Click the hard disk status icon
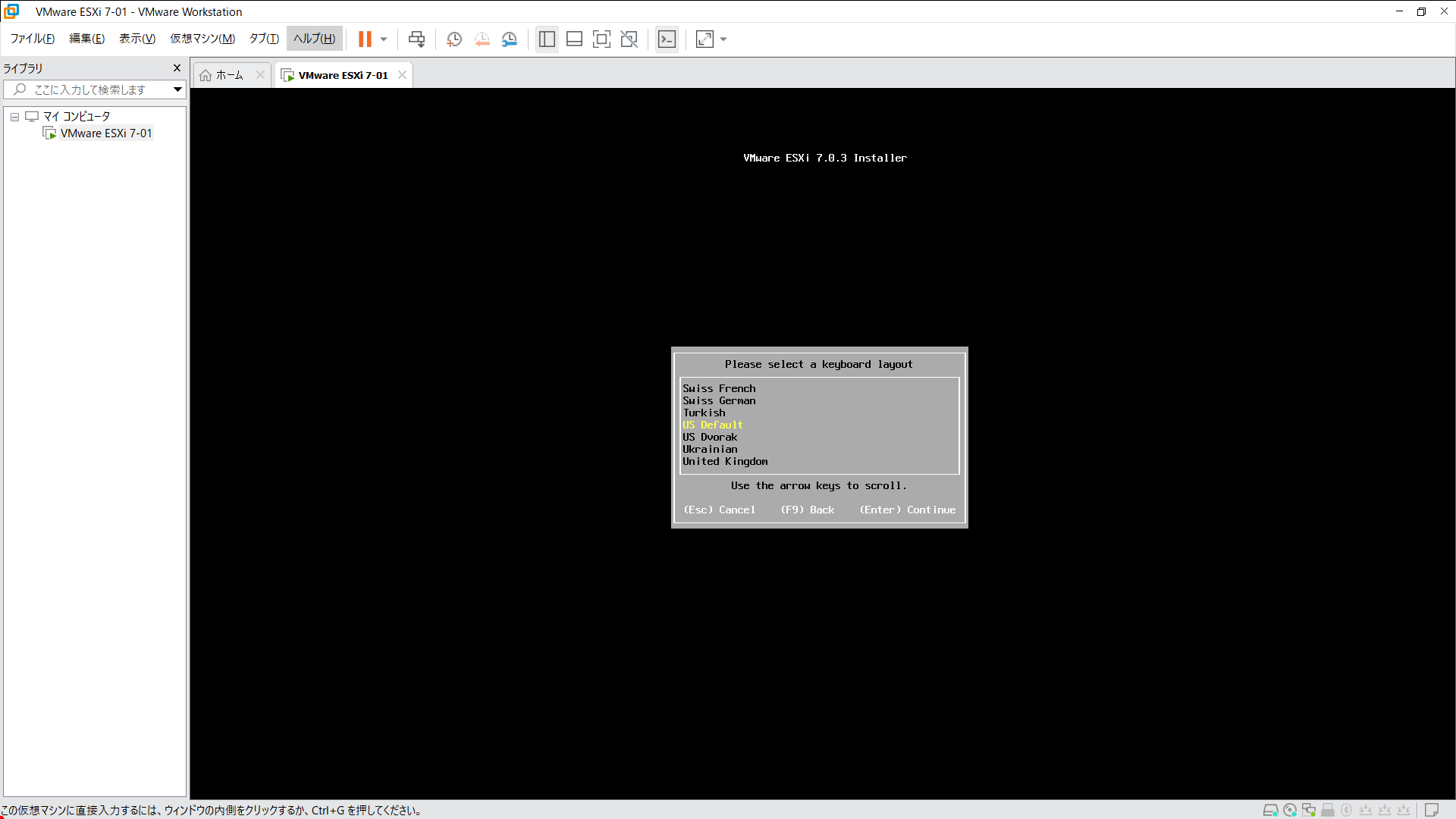This screenshot has height=819, width=1456. pyautogui.click(x=1270, y=810)
